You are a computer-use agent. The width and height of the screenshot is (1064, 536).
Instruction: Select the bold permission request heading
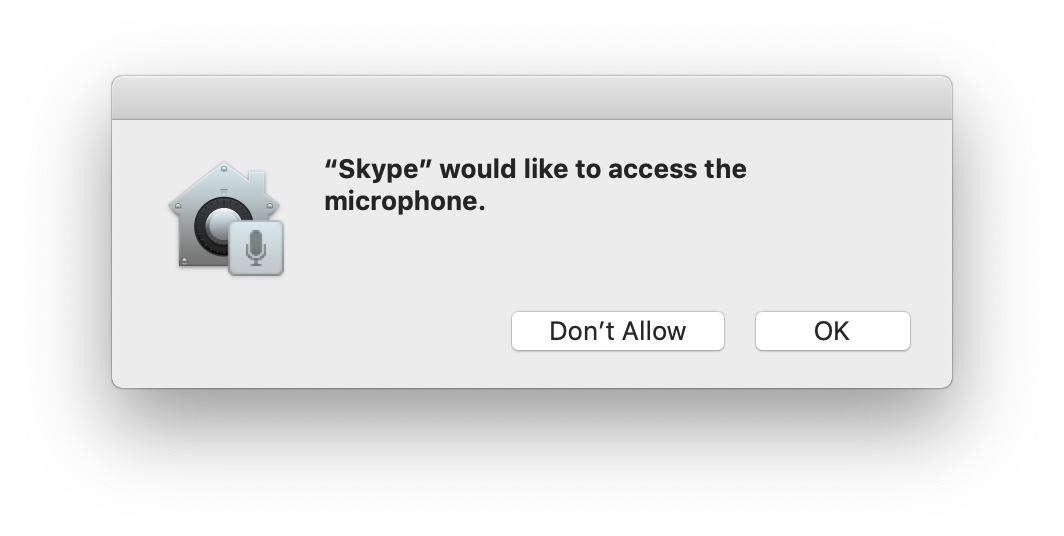535,185
